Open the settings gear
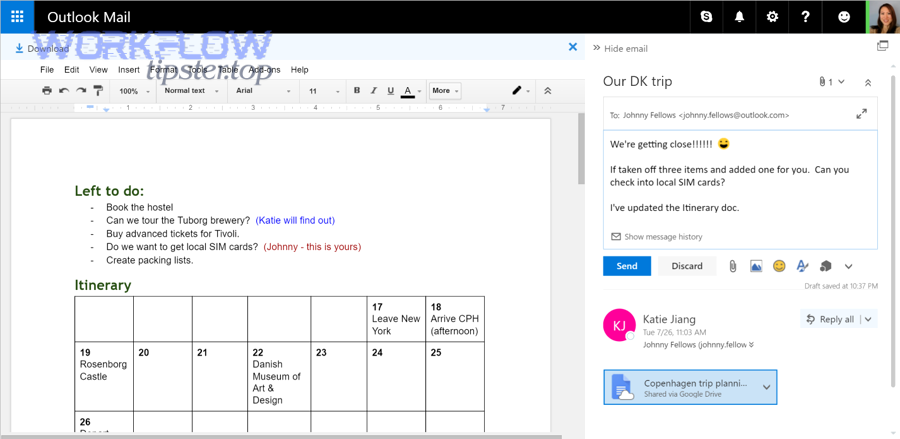The width and height of the screenshot is (900, 439). (773, 17)
